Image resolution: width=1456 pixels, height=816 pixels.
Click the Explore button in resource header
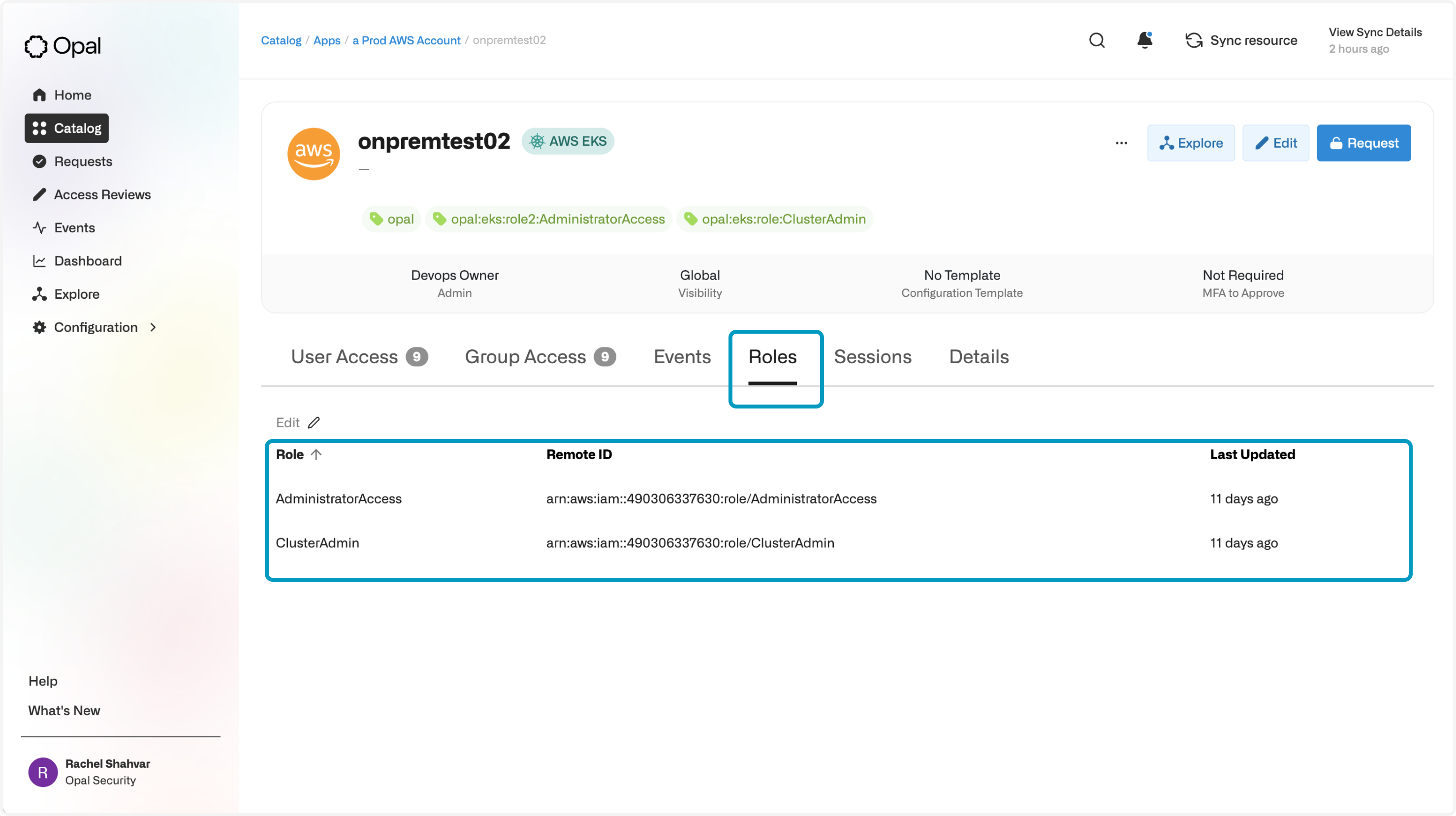coord(1190,143)
